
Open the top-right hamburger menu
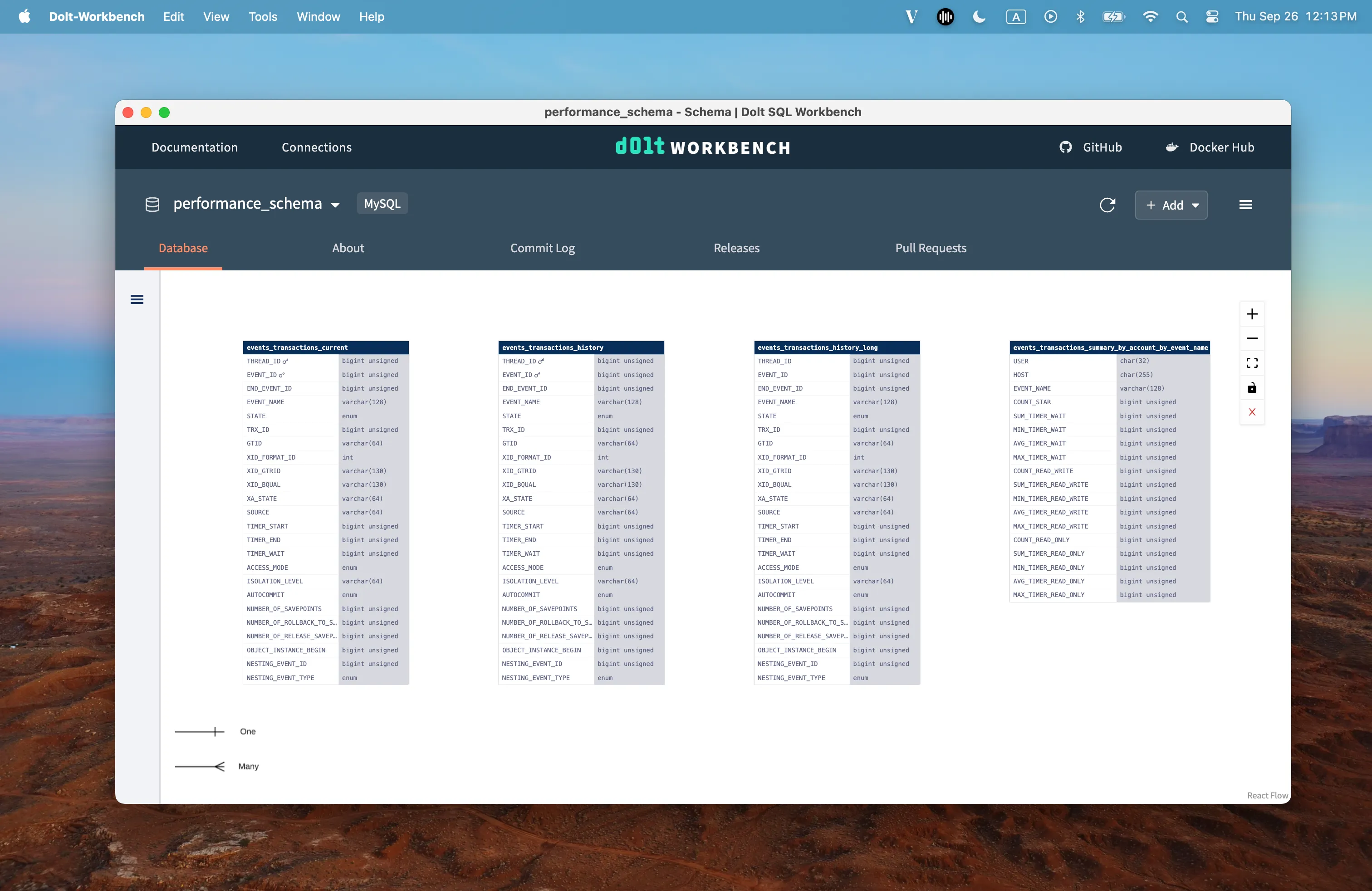(x=1245, y=205)
